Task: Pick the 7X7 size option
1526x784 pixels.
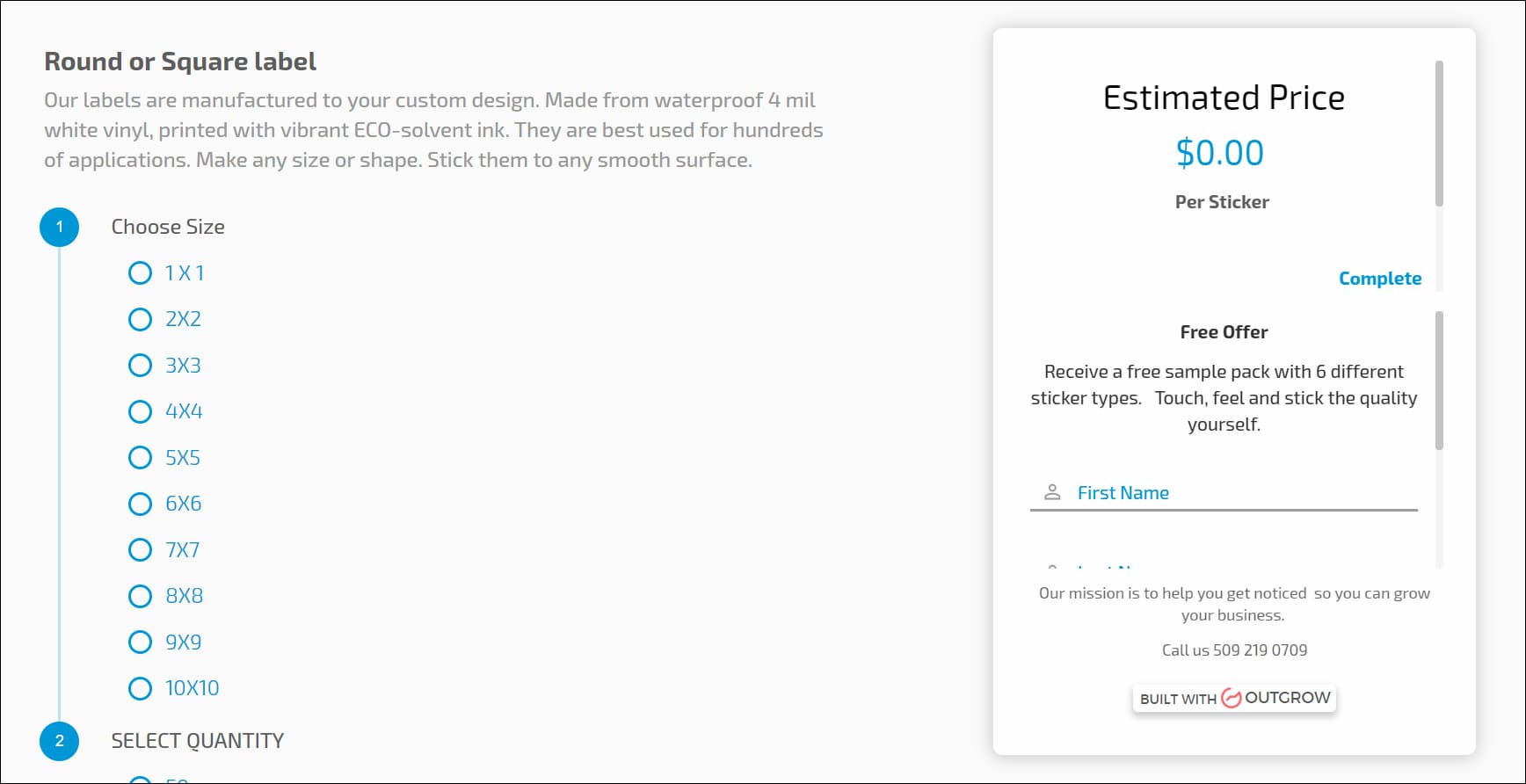Action: pos(141,550)
